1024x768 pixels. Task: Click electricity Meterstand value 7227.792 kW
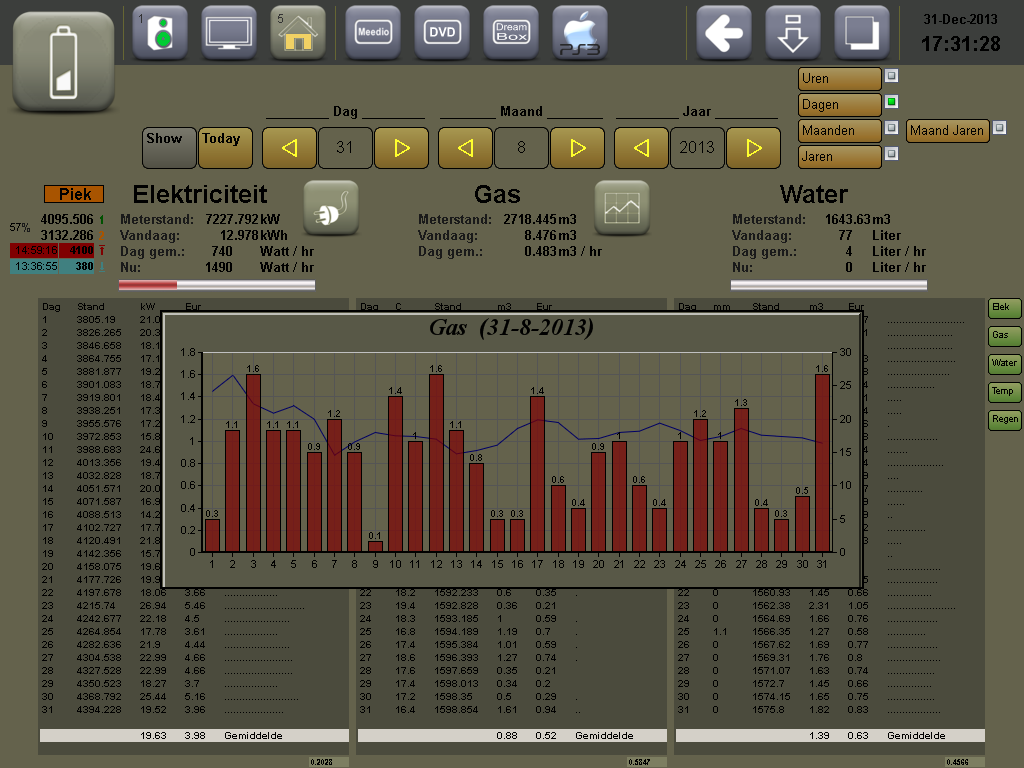pyautogui.click(x=242, y=219)
